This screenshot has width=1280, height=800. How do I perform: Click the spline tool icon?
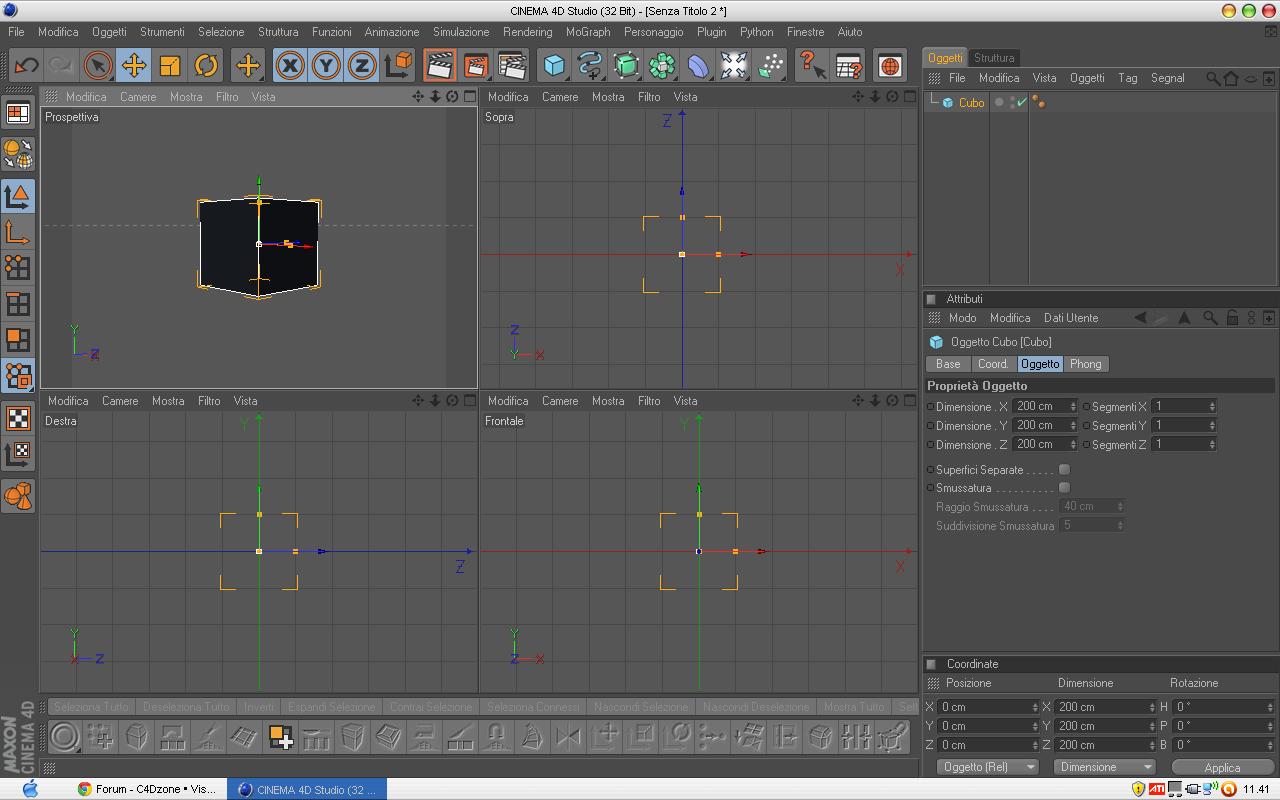click(x=590, y=66)
